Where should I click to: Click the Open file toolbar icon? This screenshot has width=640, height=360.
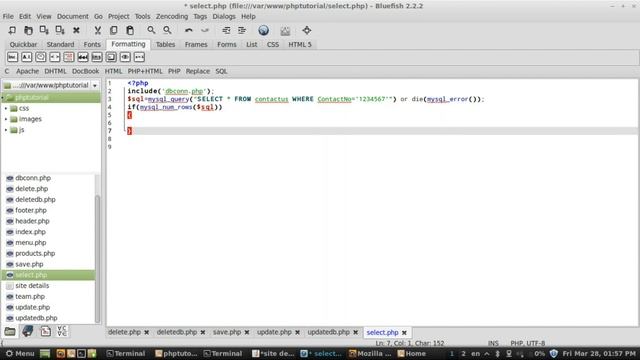[28, 30]
